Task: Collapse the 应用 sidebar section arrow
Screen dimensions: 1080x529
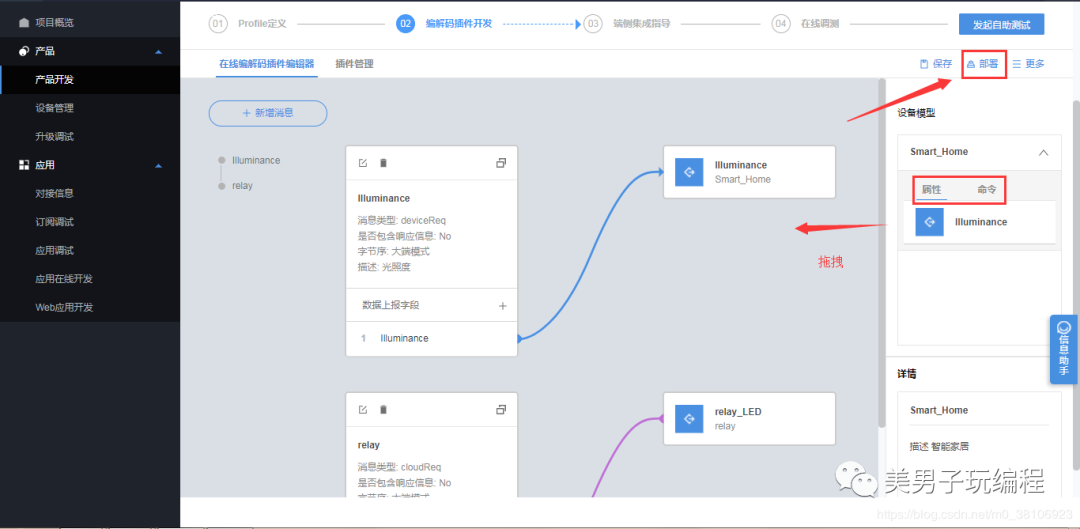Action: click(x=158, y=166)
